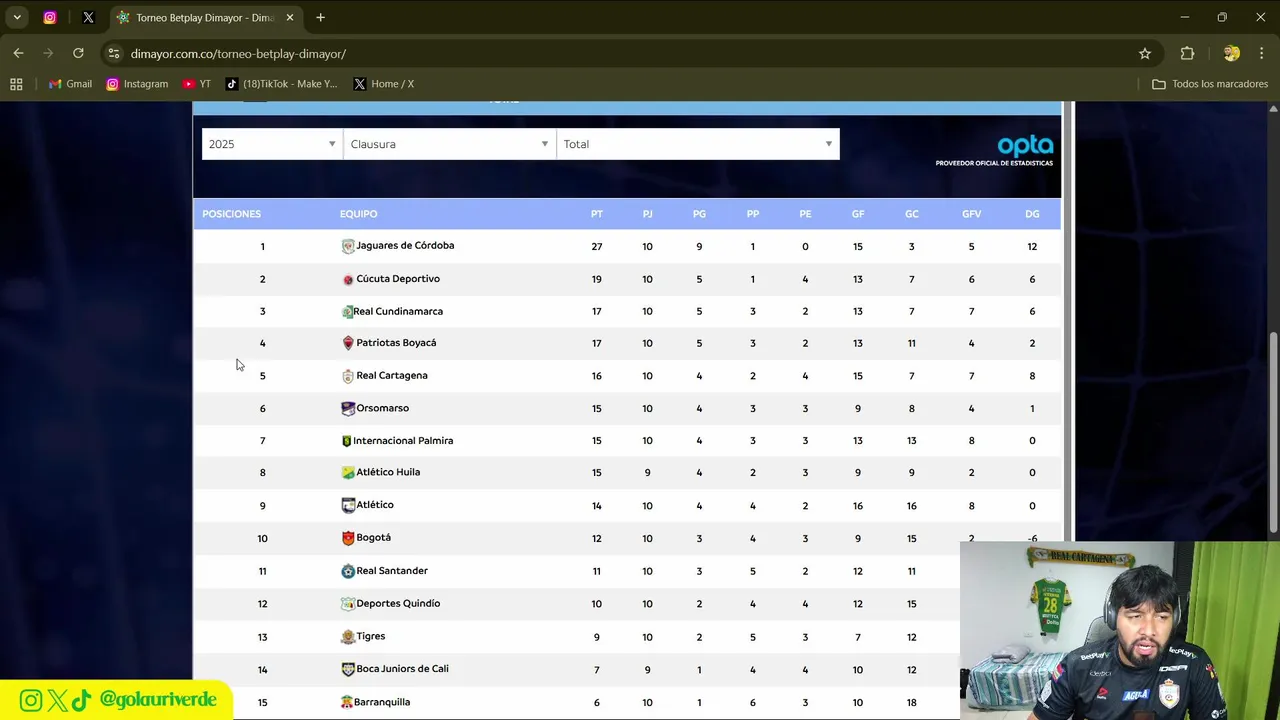The width and height of the screenshot is (1280, 720).
Task: Click the PJ column header
Action: tap(647, 214)
